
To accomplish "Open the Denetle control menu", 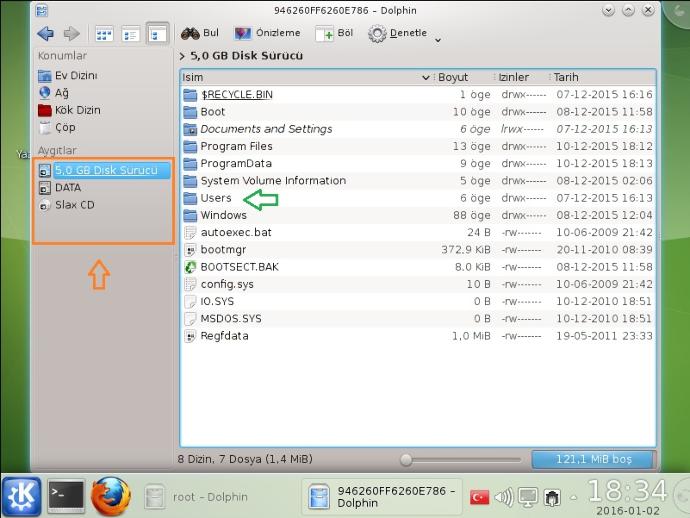I will pyautogui.click(x=398, y=33).
